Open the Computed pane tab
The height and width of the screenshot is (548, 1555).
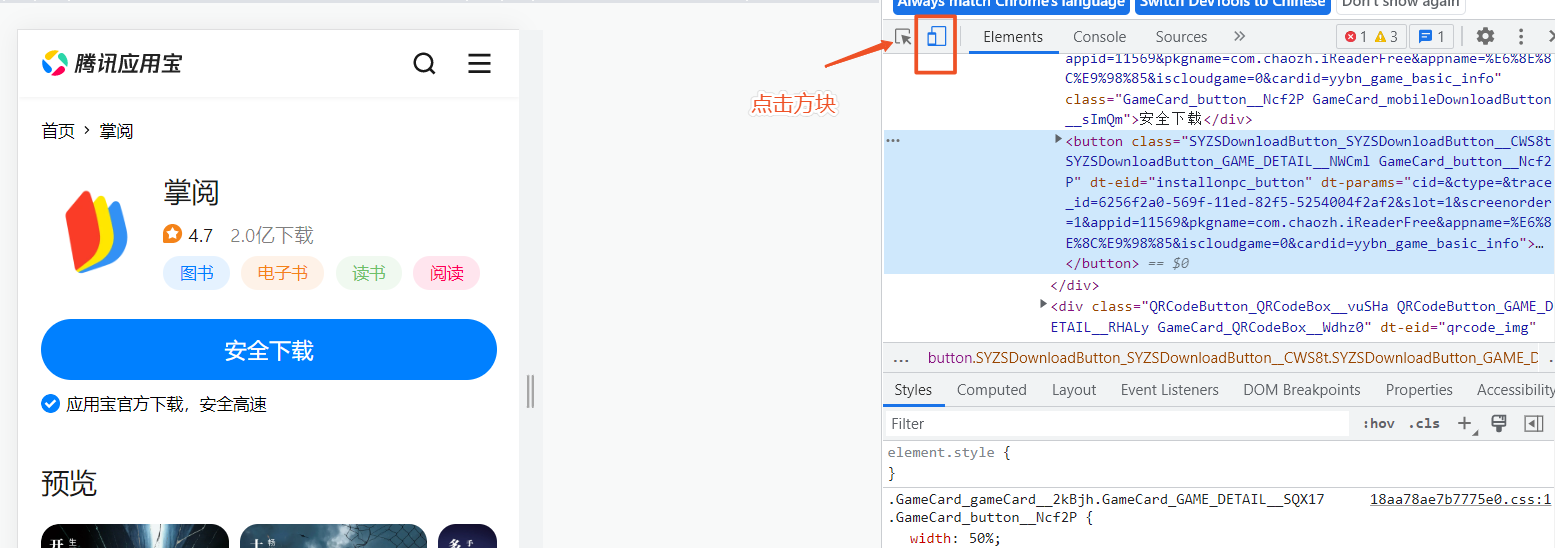tap(991, 390)
